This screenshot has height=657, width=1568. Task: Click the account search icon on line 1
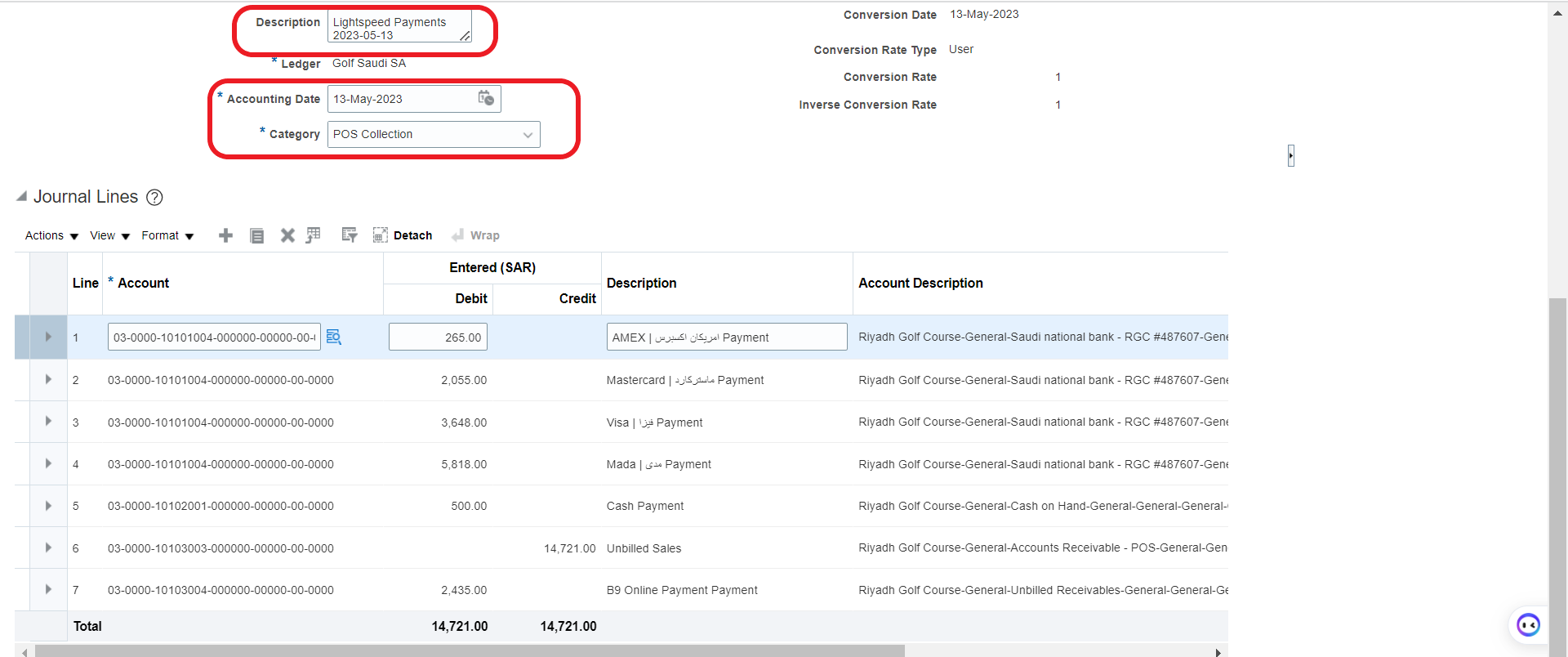333,337
